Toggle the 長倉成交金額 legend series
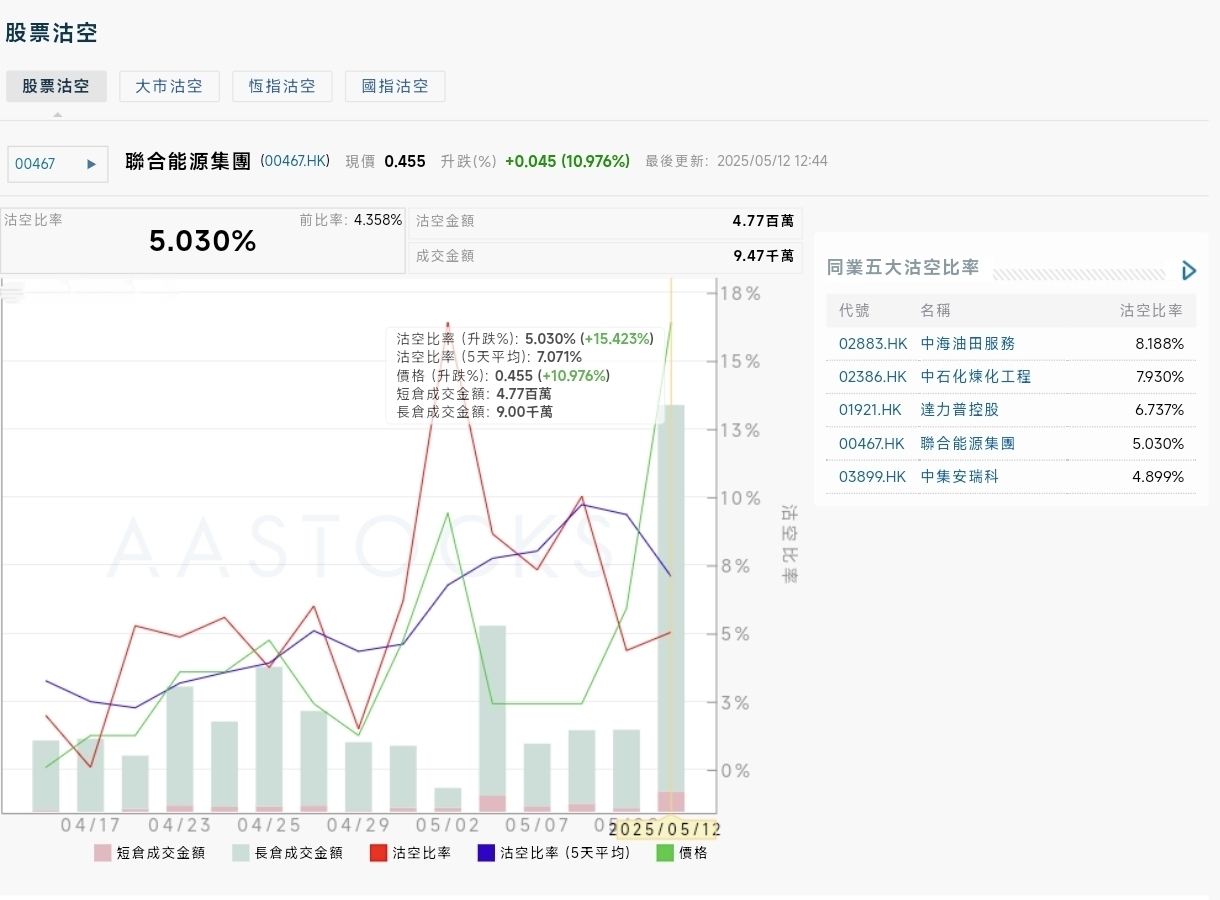The width and height of the screenshot is (1220, 900). pos(288,853)
